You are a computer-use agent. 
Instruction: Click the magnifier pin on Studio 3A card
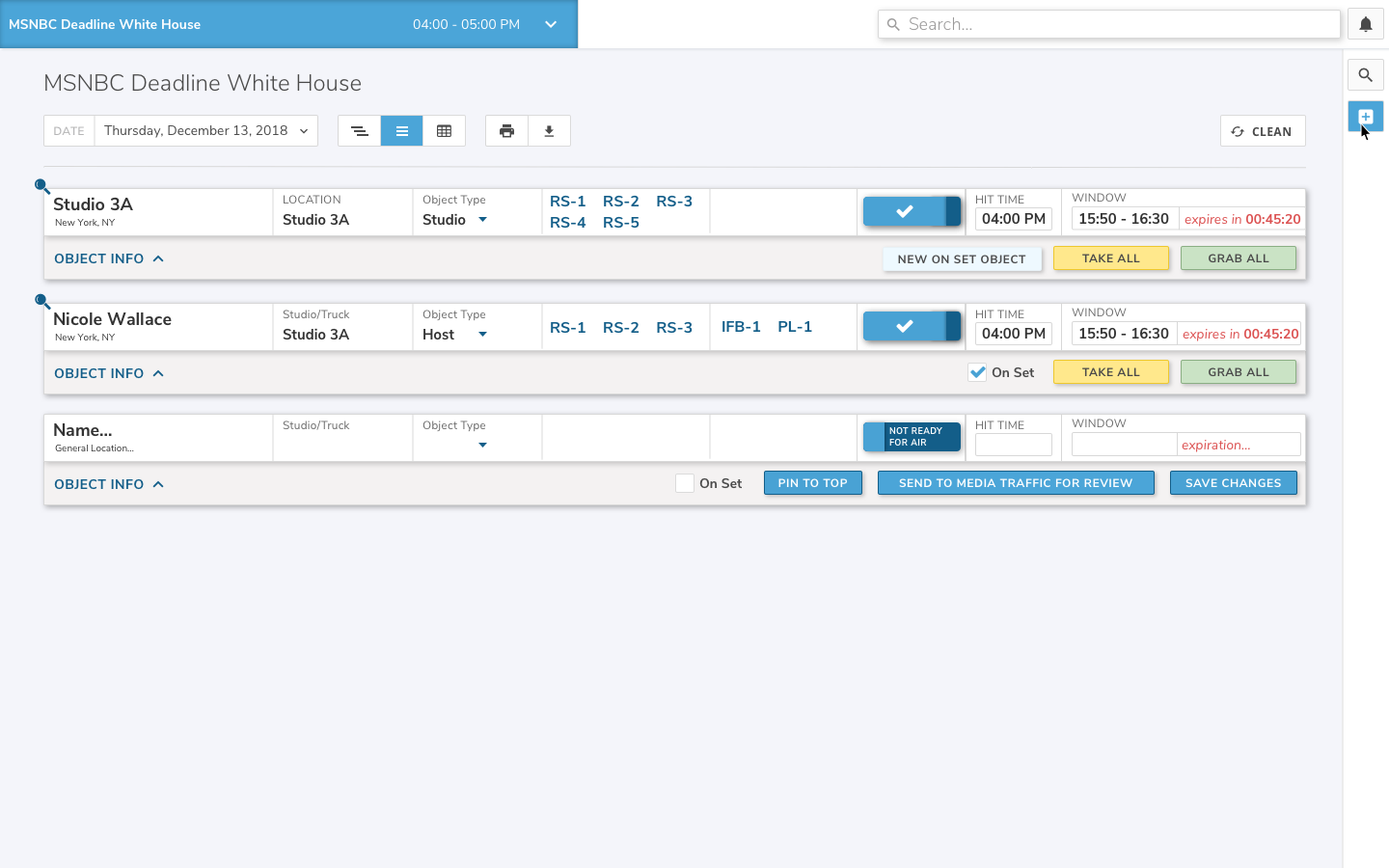pyautogui.click(x=42, y=186)
